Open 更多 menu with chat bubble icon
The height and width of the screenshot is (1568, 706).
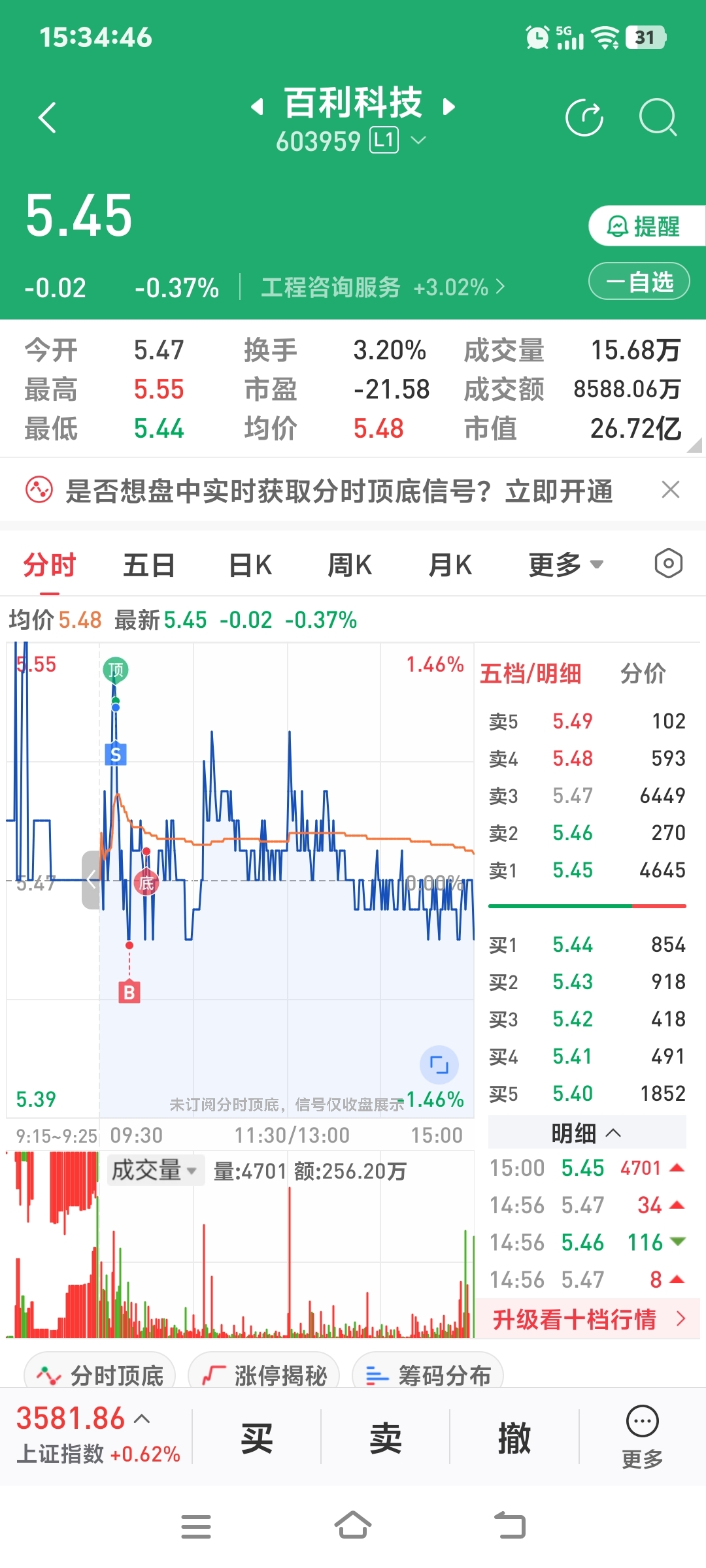point(642,1436)
